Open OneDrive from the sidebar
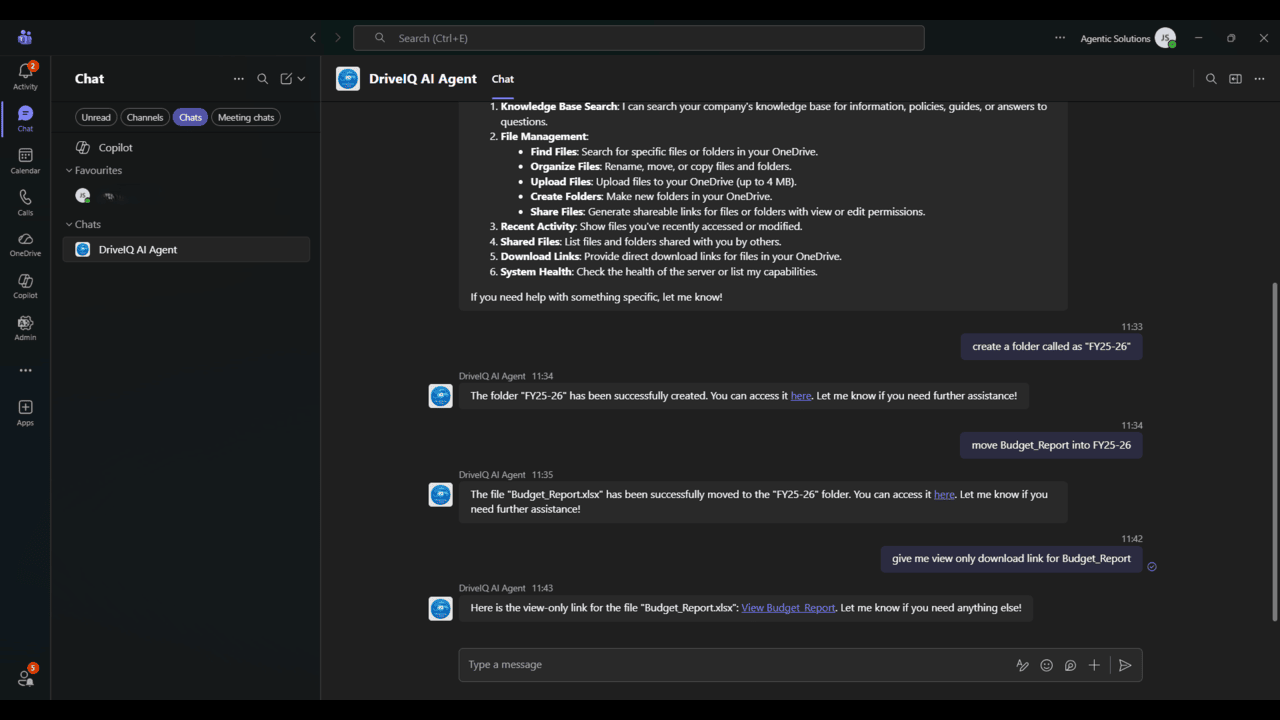The image size is (1280, 720). click(x=25, y=244)
